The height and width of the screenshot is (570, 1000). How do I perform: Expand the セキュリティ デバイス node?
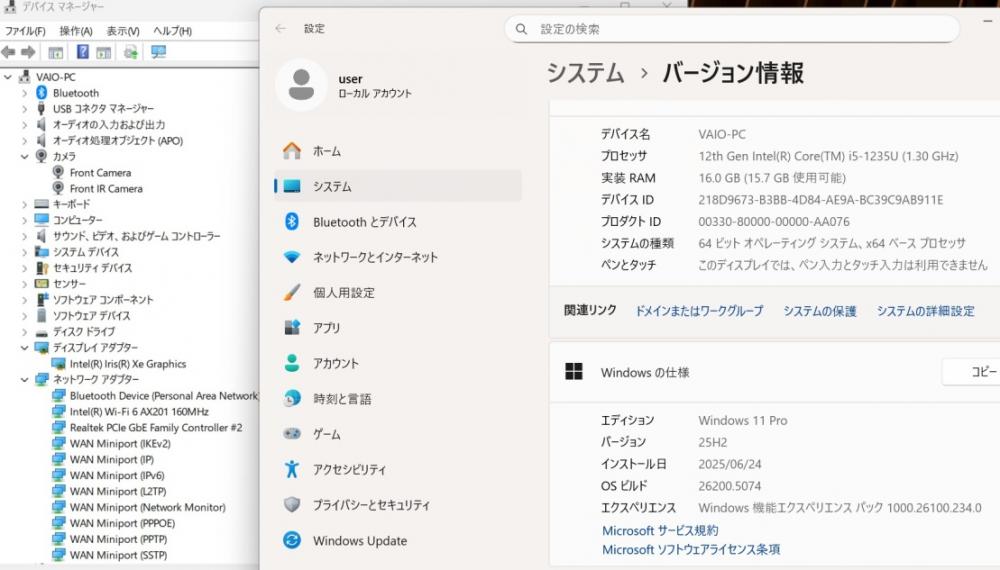24,268
